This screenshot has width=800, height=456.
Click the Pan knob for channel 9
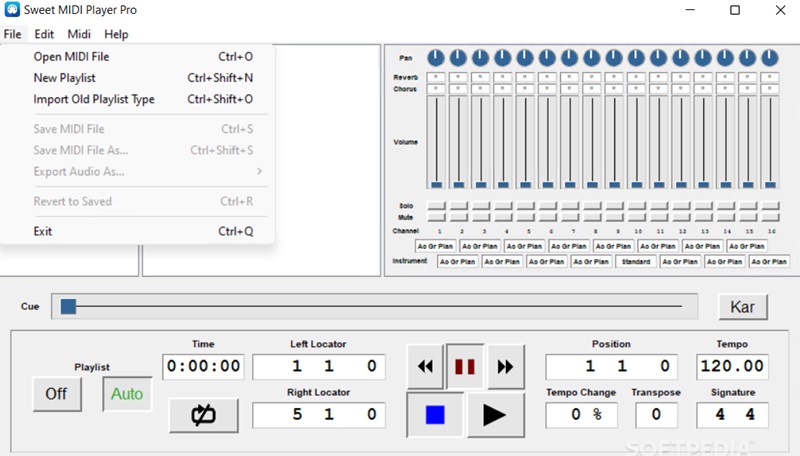pos(614,58)
